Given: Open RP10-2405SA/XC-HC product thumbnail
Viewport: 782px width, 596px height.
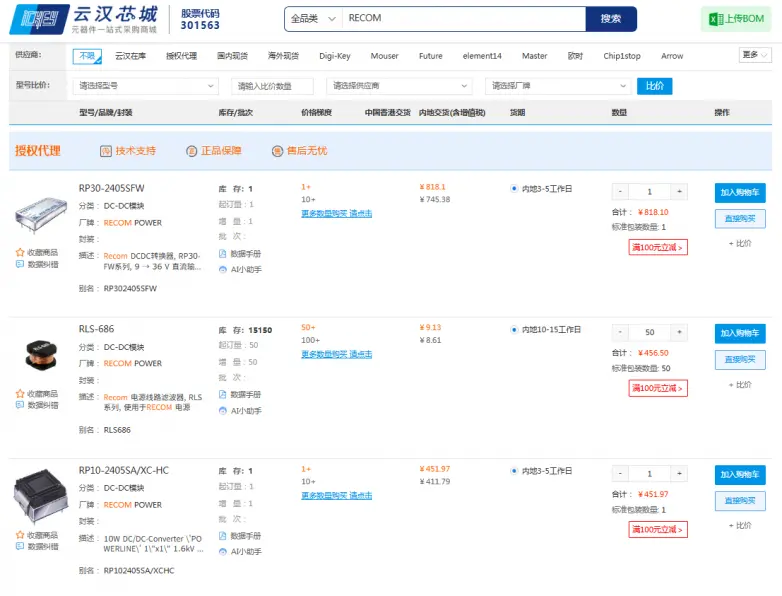Looking at the screenshot, I should (x=41, y=496).
